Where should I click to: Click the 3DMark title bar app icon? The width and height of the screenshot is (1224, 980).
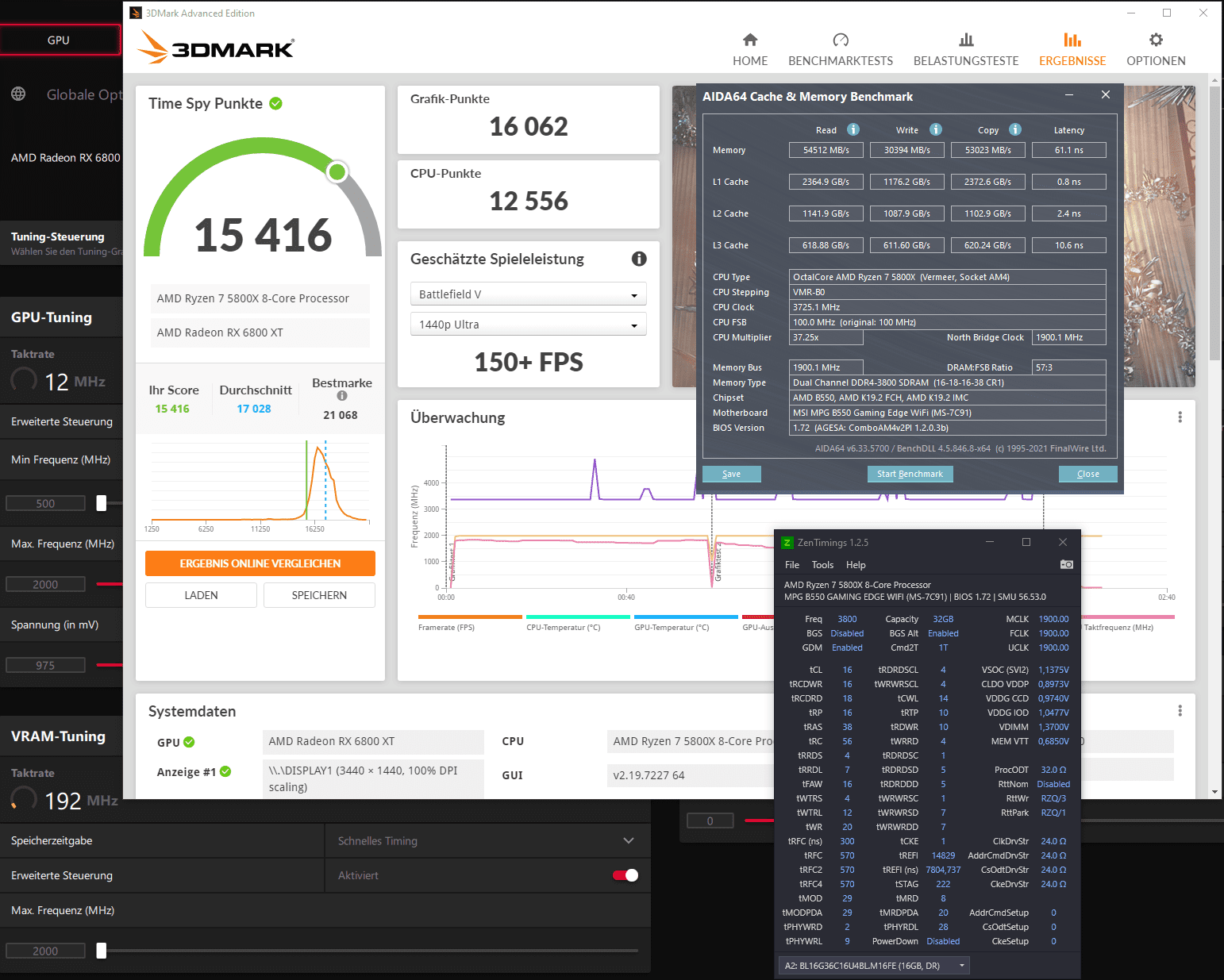pyautogui.click(x=136, y=13)
